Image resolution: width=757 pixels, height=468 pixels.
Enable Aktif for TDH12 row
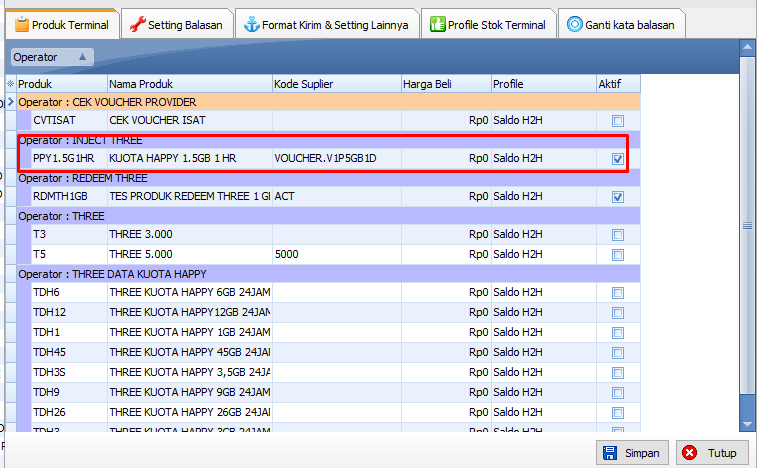click(617, 313)
